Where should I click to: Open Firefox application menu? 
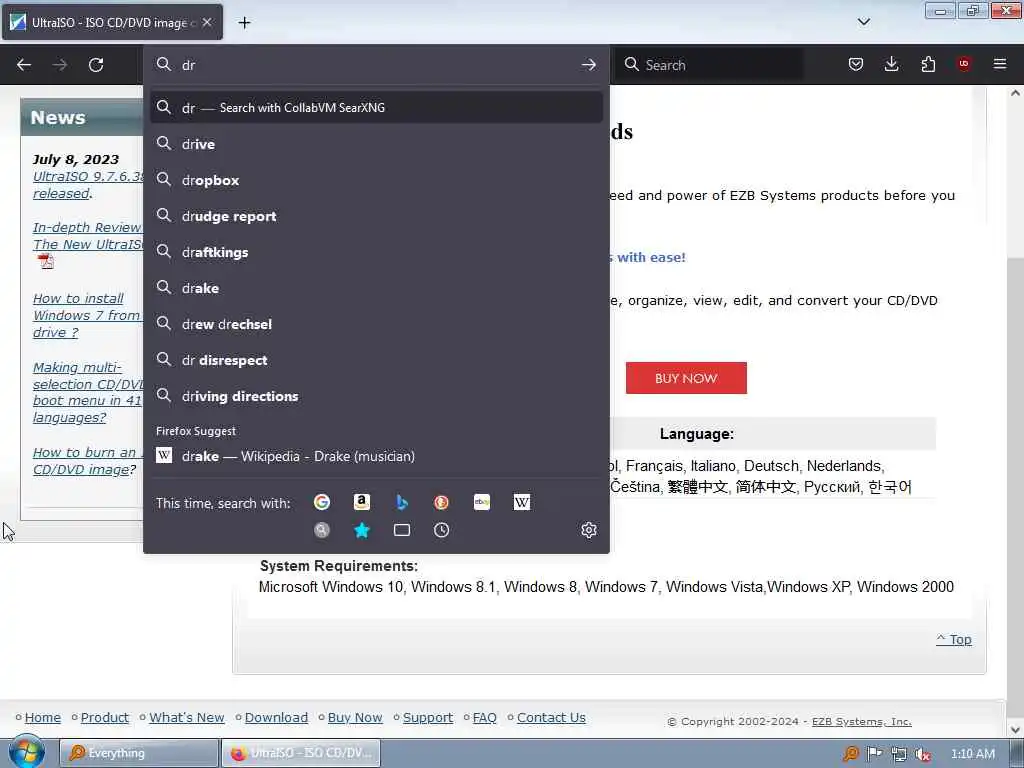(1000, 64)
